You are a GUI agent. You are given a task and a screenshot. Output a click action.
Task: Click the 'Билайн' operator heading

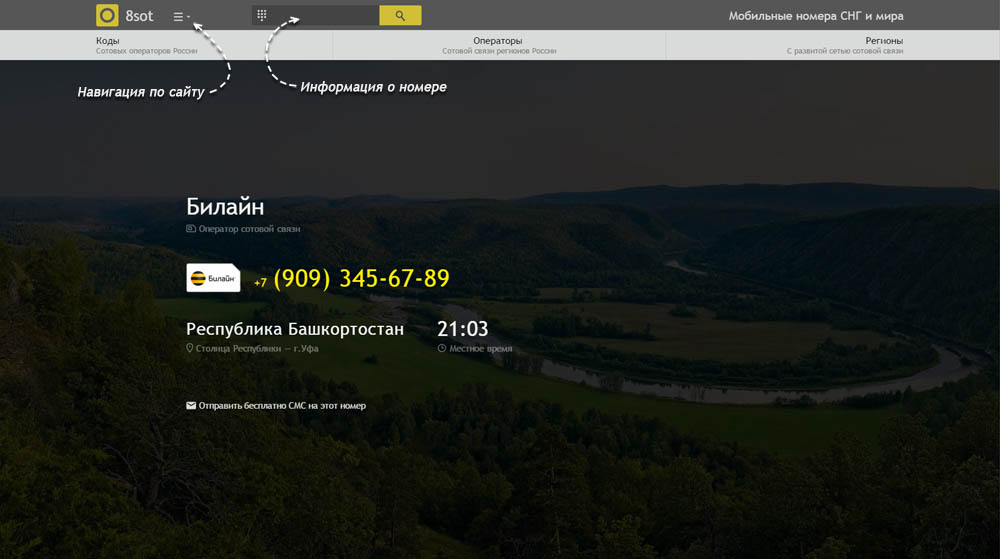(x=225, y=207)
